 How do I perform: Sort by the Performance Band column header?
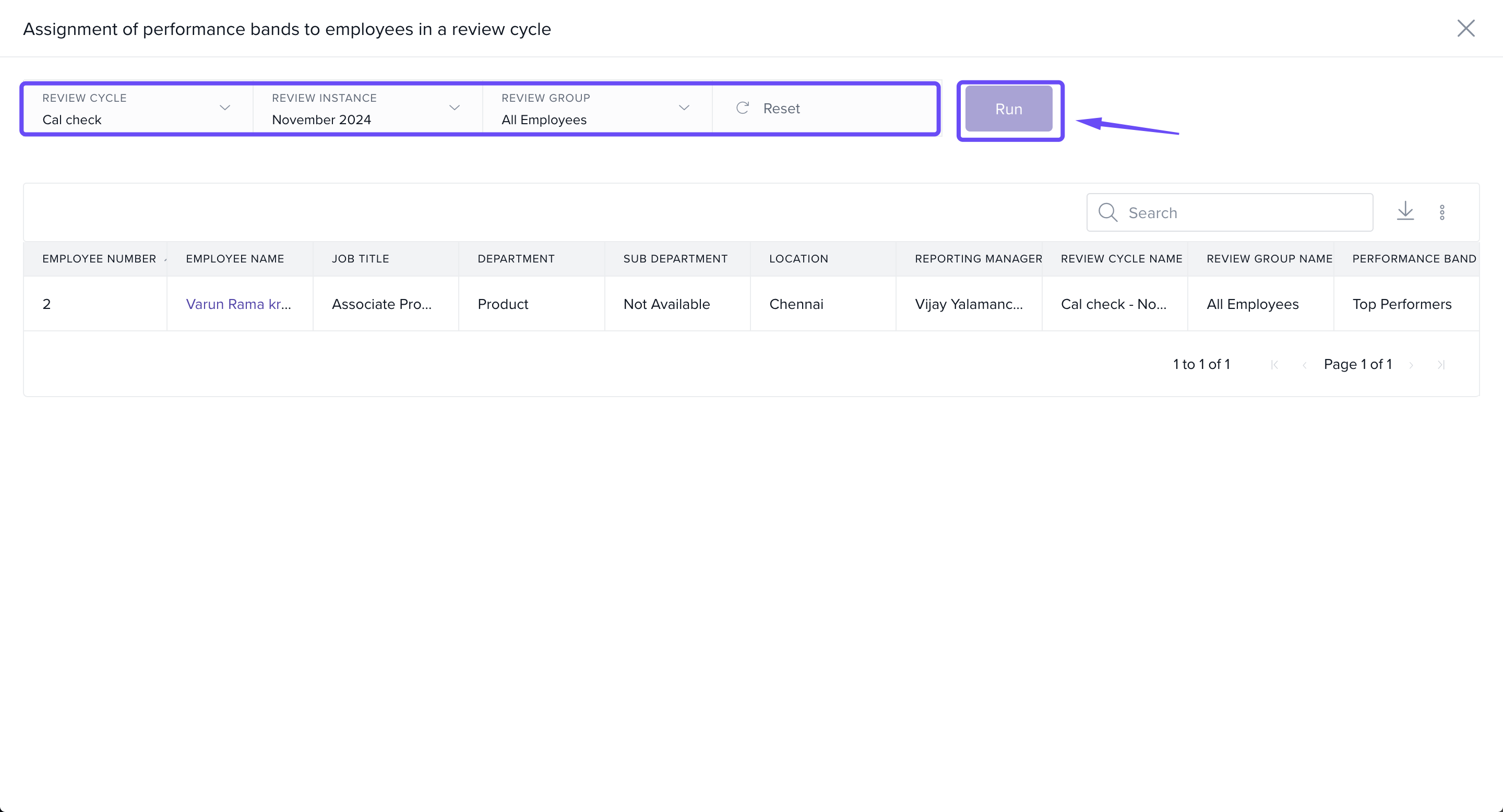coord(1414,258)
